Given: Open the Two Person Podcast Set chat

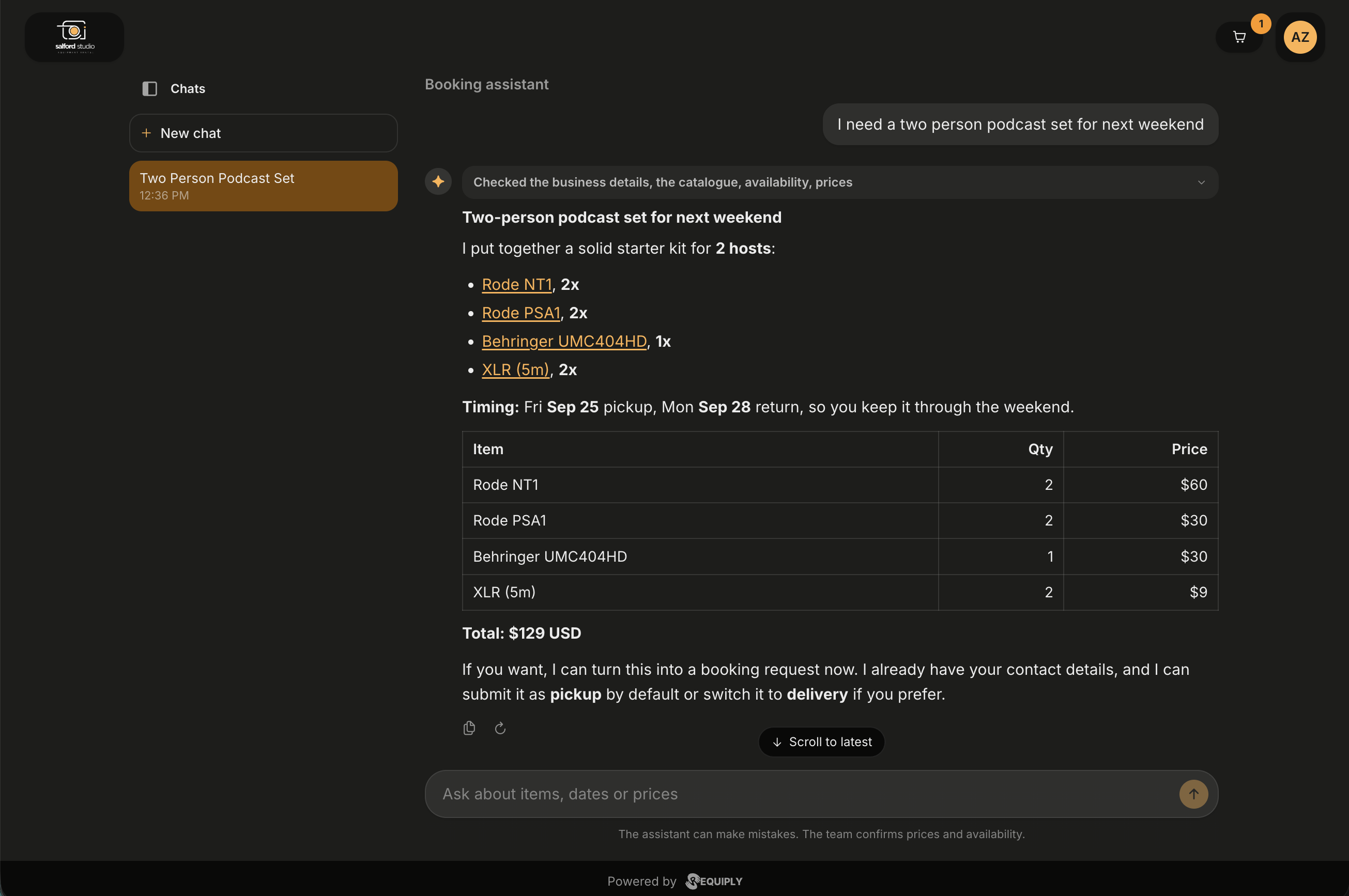Looking at the screenshot, I should click(x=264, y=187).
